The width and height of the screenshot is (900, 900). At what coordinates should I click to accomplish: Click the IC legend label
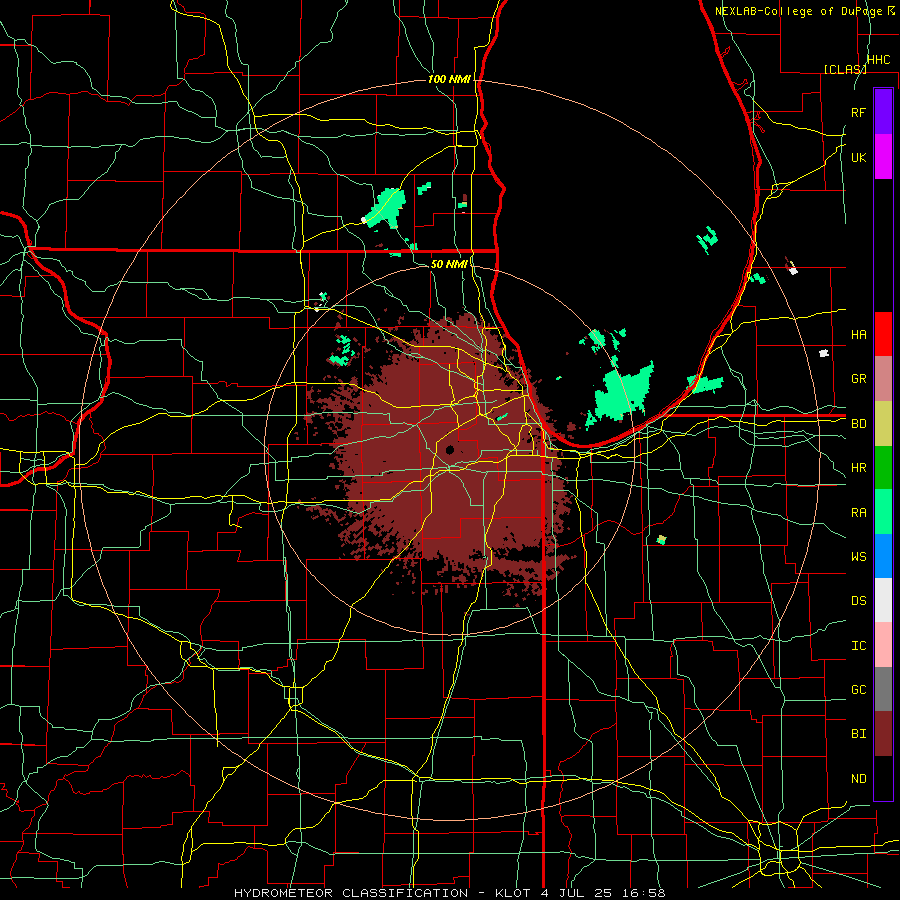[x=858, y=646]
